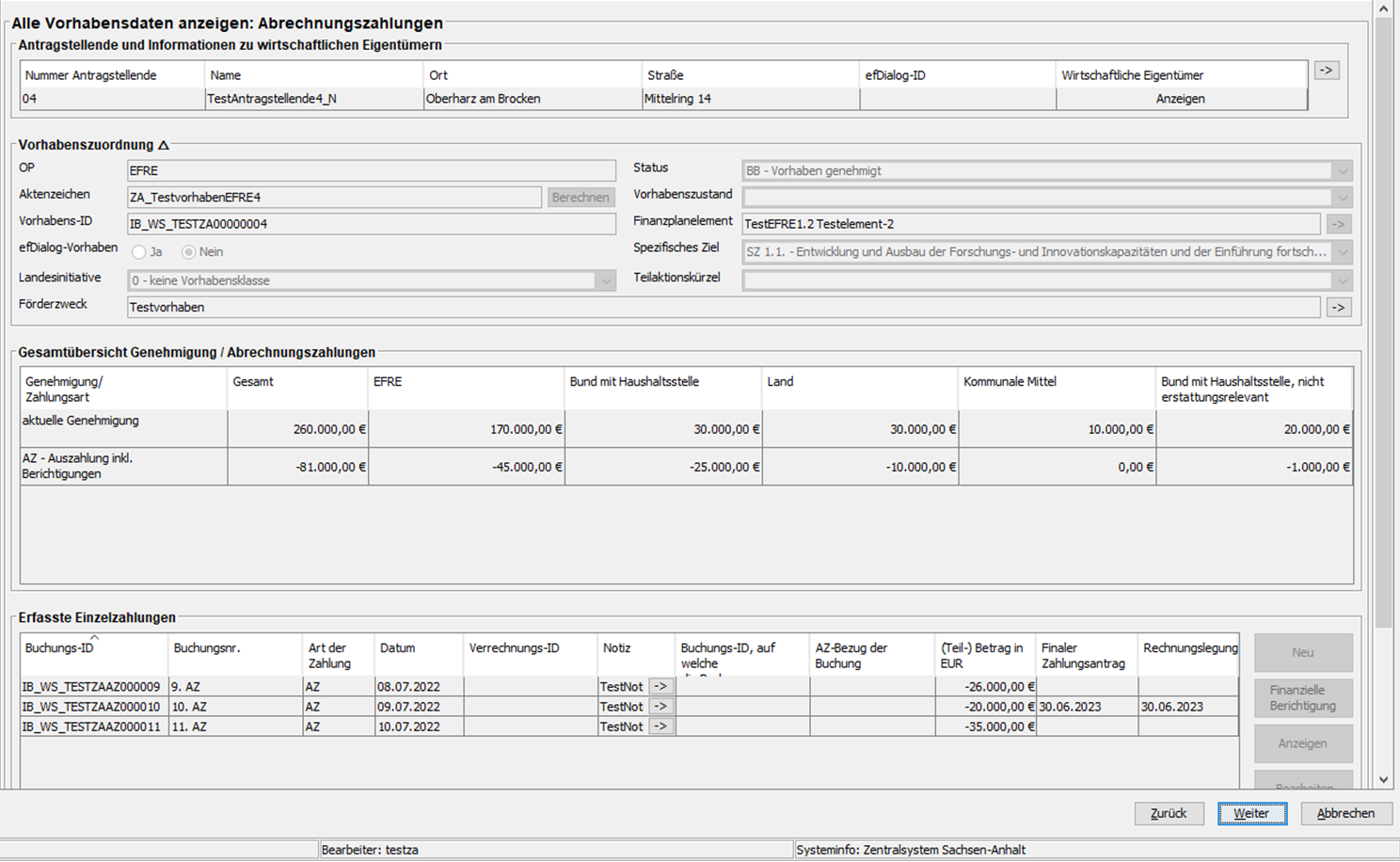Click the Abbrechen button
This screenshot has width=1400, height=862.
pyautogui.click(x=1345, y=813)
